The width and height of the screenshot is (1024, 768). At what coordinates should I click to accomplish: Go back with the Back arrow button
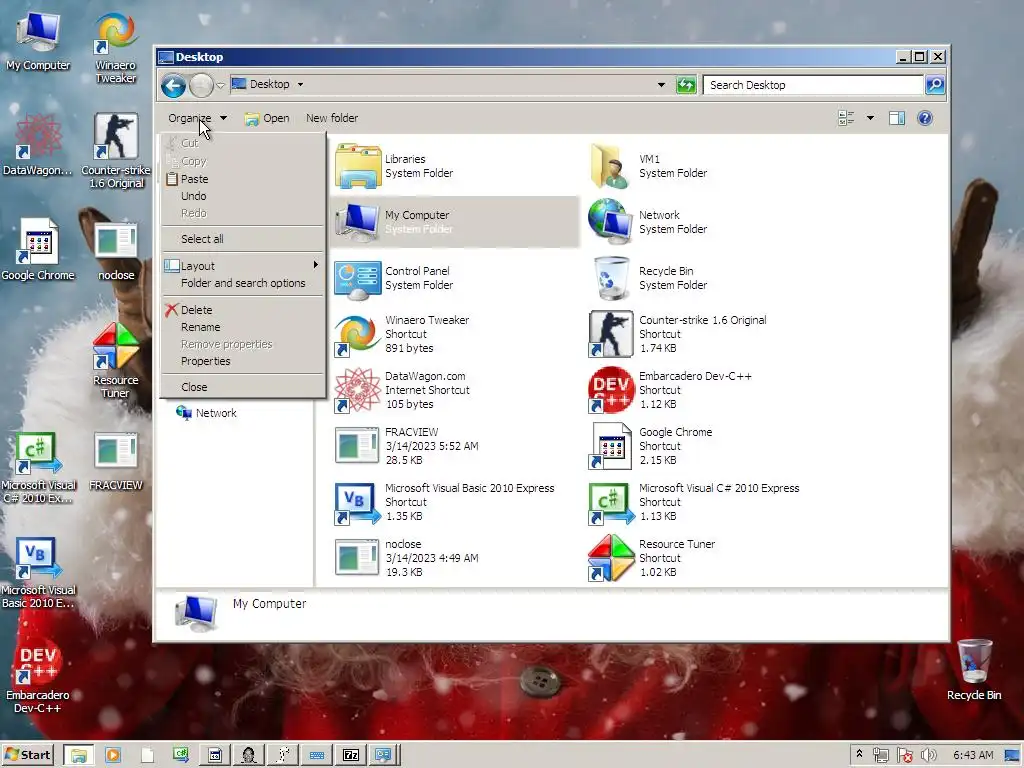pos(174,86)
